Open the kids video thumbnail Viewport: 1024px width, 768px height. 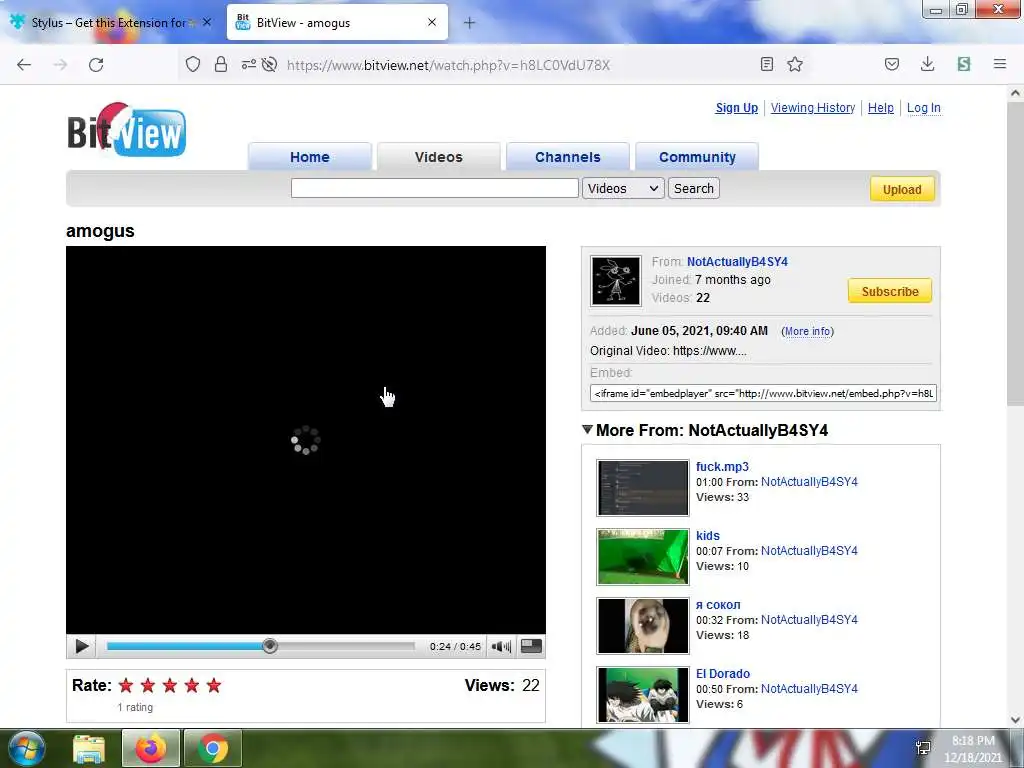pyautogui.click(x=643, y=556)
